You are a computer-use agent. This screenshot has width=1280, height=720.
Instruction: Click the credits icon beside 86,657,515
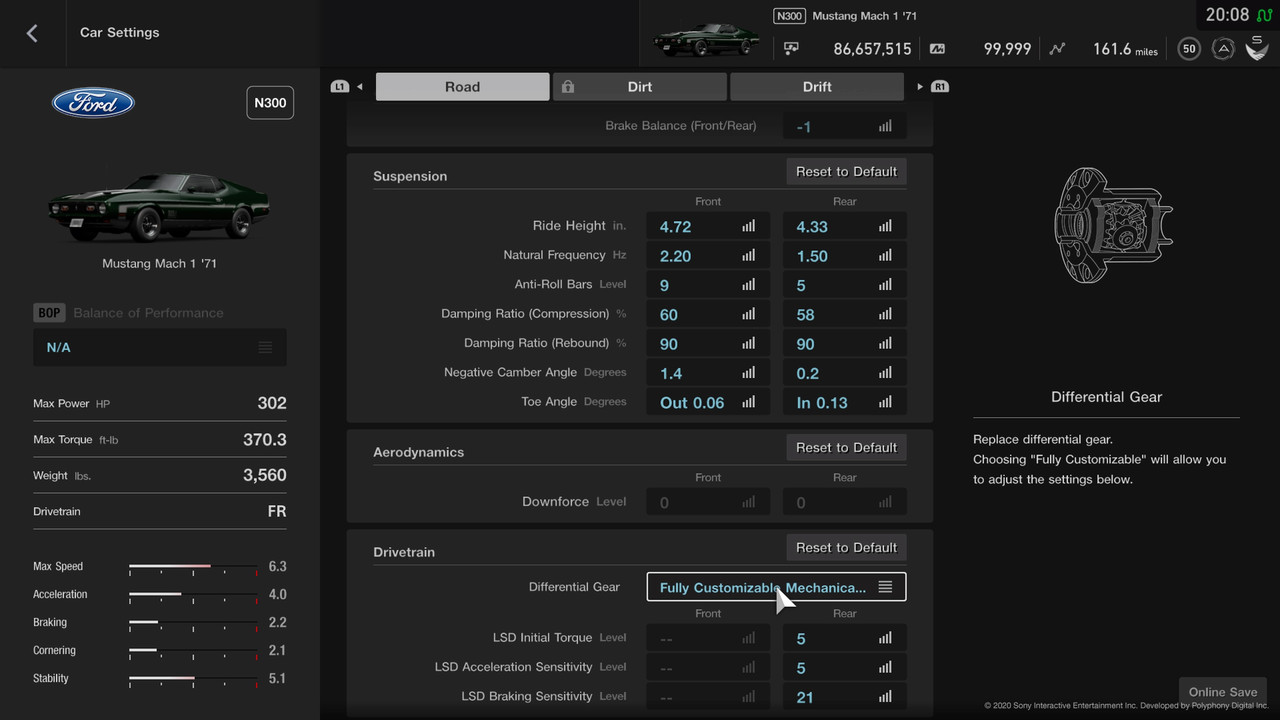(x=791, y=48)
